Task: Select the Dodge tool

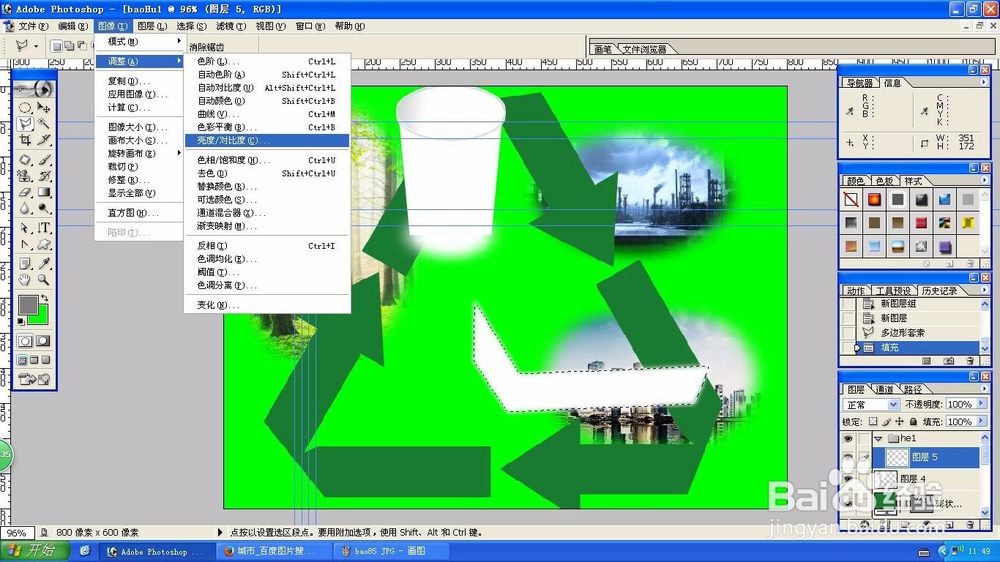Action: (x=43, y=207)
